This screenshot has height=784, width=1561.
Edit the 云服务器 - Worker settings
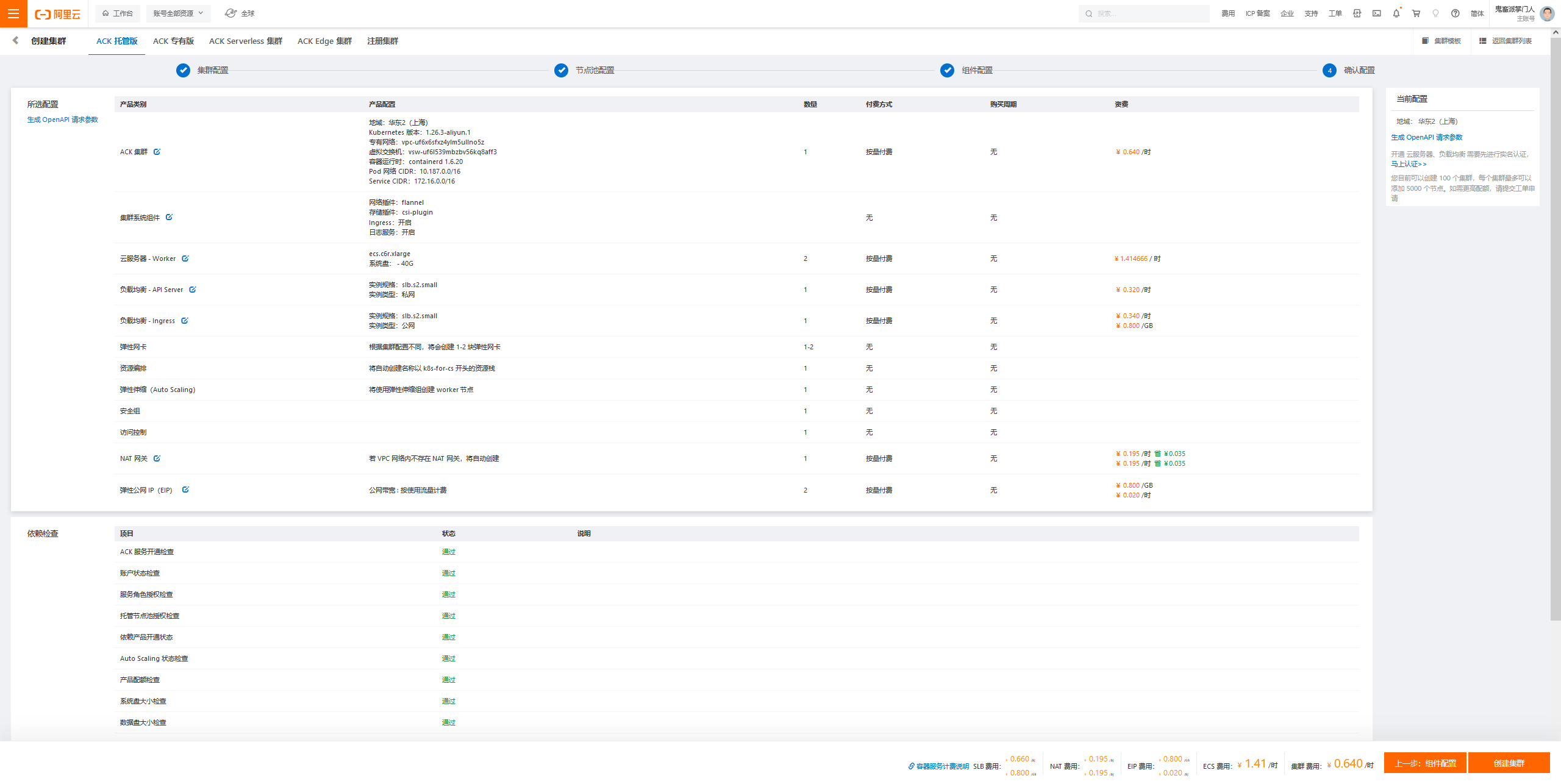[x=185, y=258]
